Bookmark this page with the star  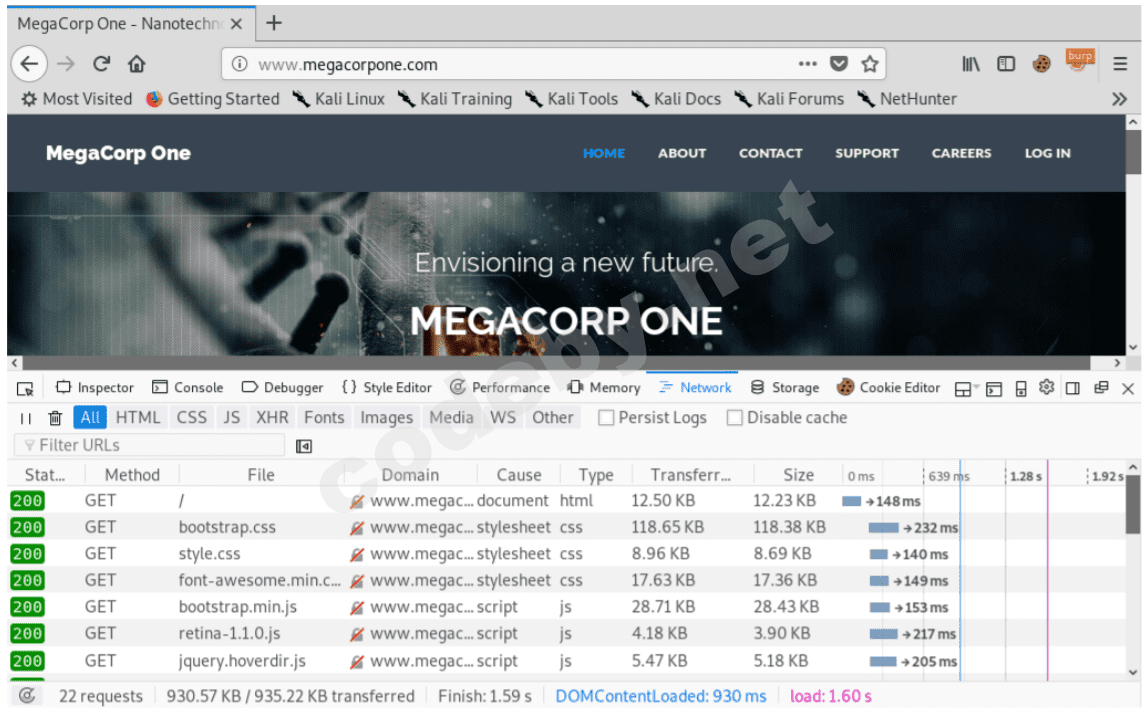point(870,64)
